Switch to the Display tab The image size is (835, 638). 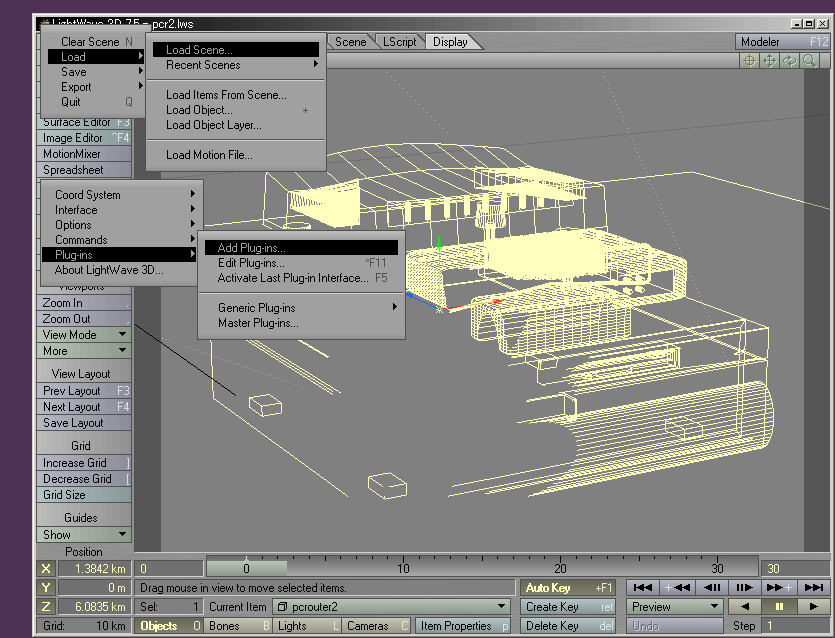(452, 42)
